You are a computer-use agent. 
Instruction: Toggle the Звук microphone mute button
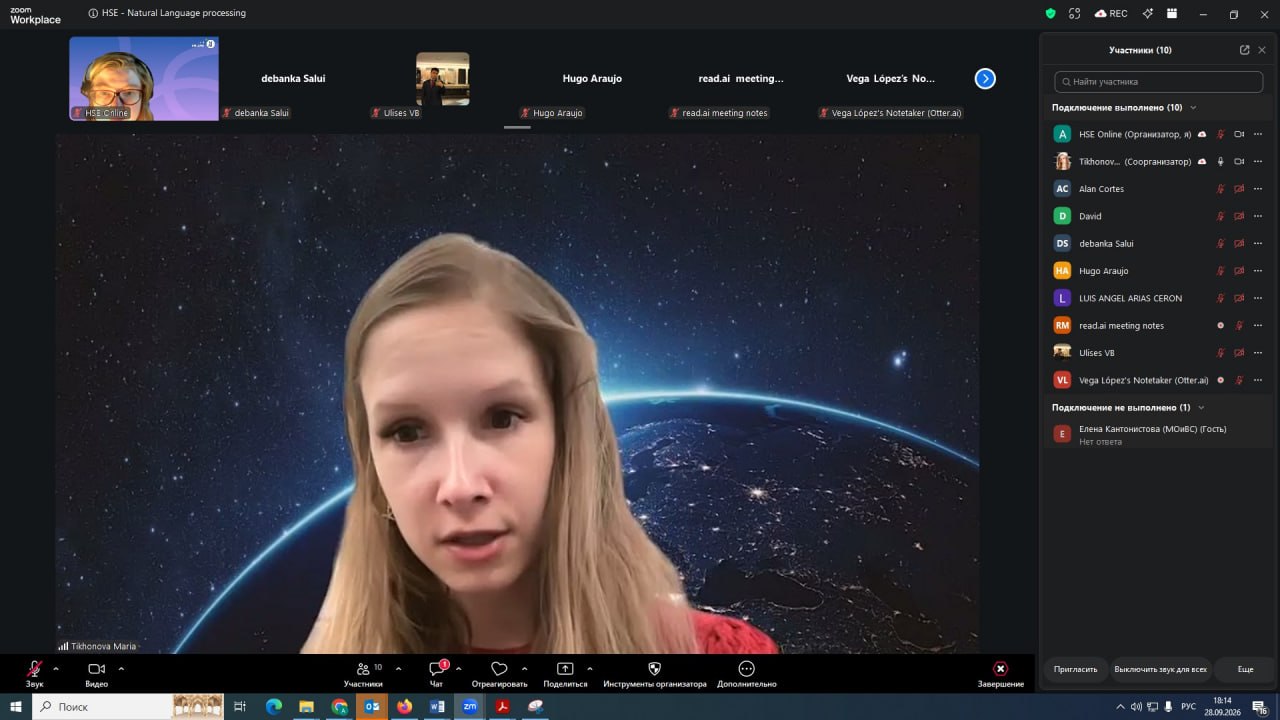[x=35, y=673]
